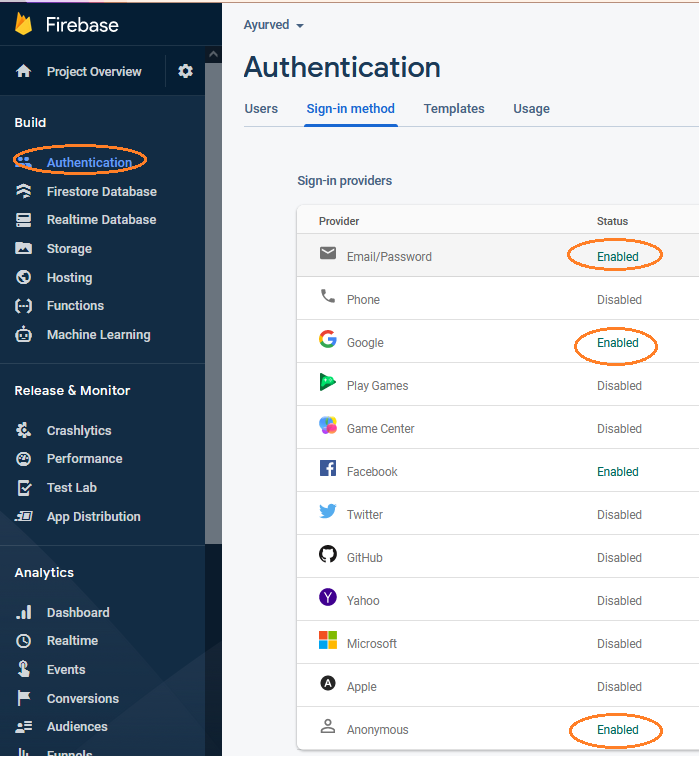This screenshot has height=774, width=699.
Task: Select the Yahoo provider row label
Action: 363,601
